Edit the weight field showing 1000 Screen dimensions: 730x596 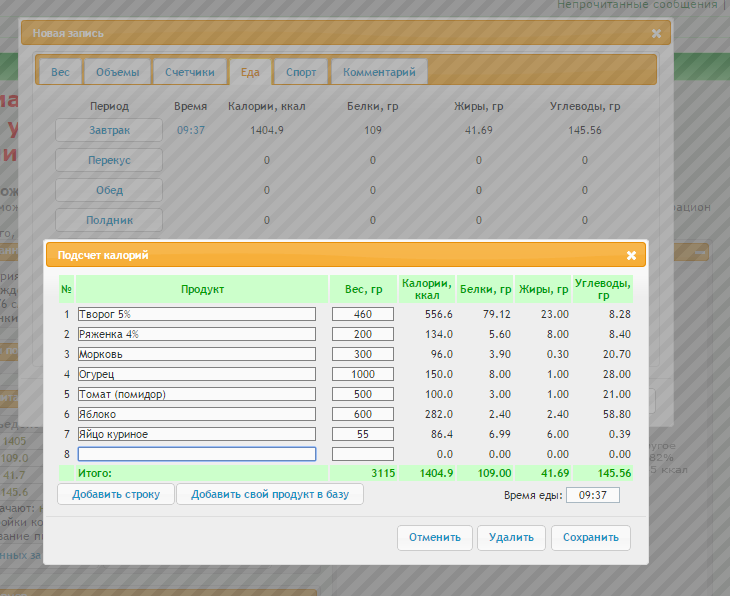[363, 374]
